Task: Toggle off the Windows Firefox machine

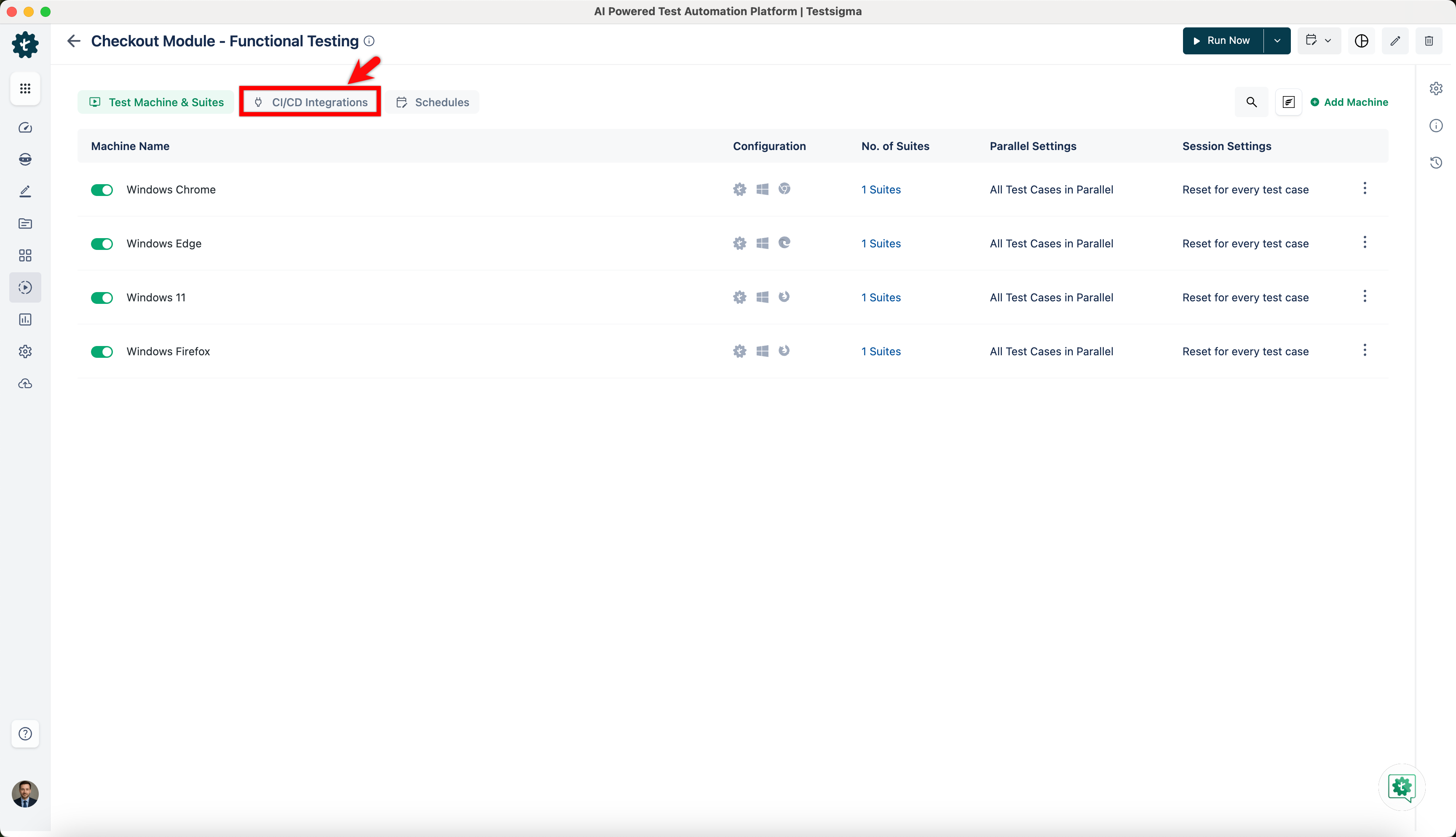Action: pyautogui.click(x=102, y=351)
